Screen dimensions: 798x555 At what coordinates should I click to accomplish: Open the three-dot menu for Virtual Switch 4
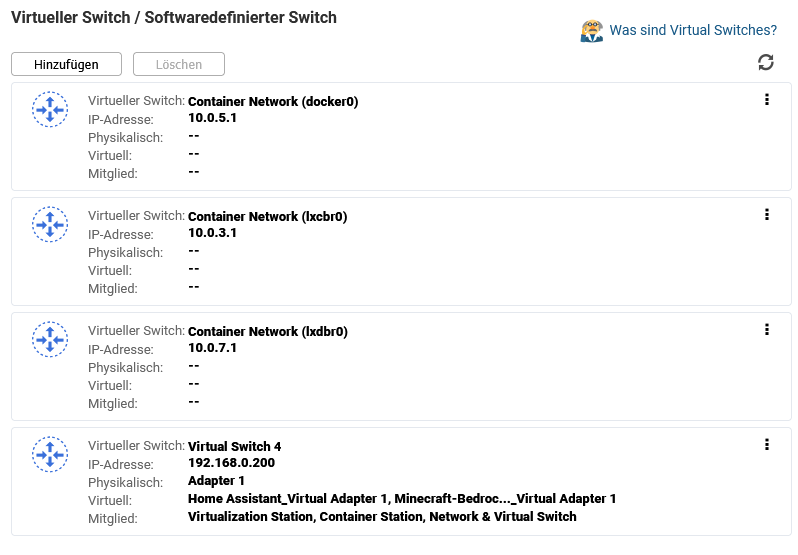click(767, 444)
